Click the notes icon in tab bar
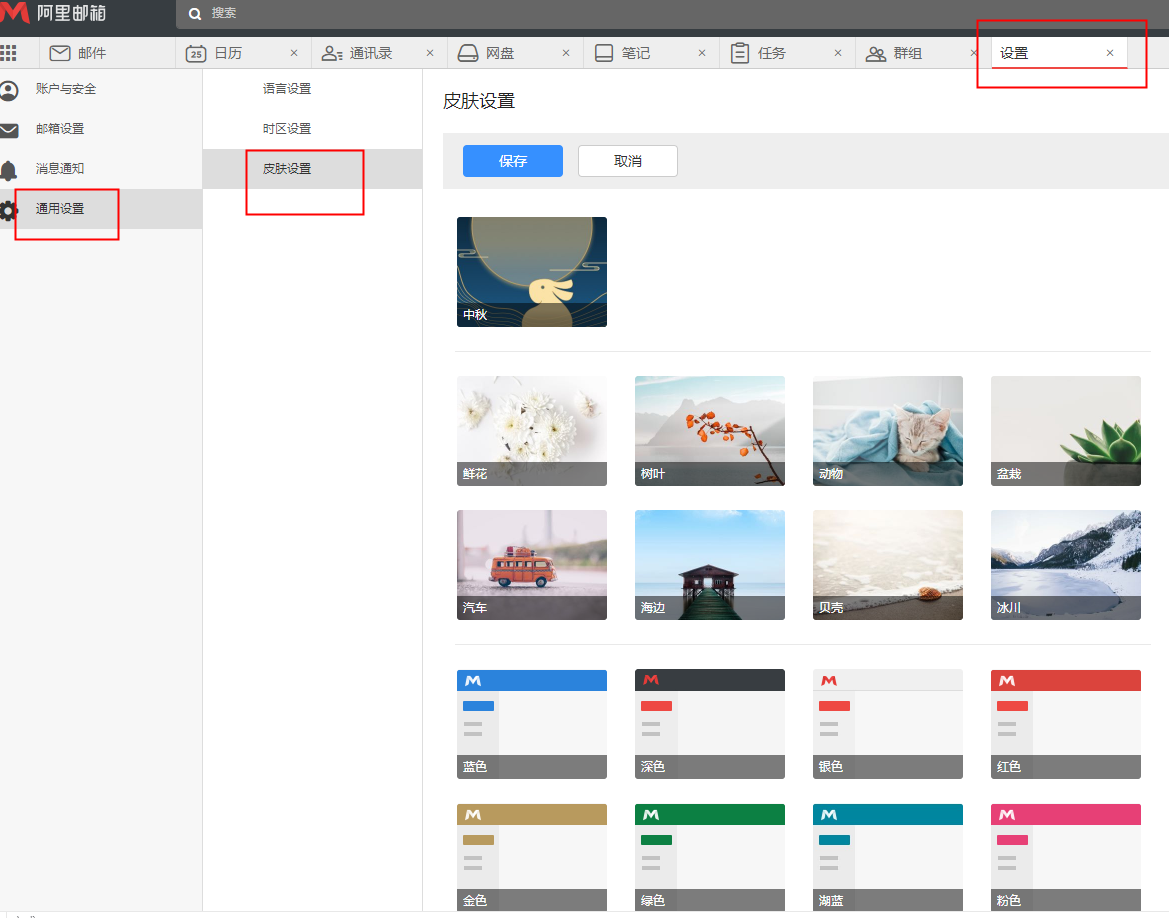The height and width of the screenshot is (918, 1169). (604, 53)
